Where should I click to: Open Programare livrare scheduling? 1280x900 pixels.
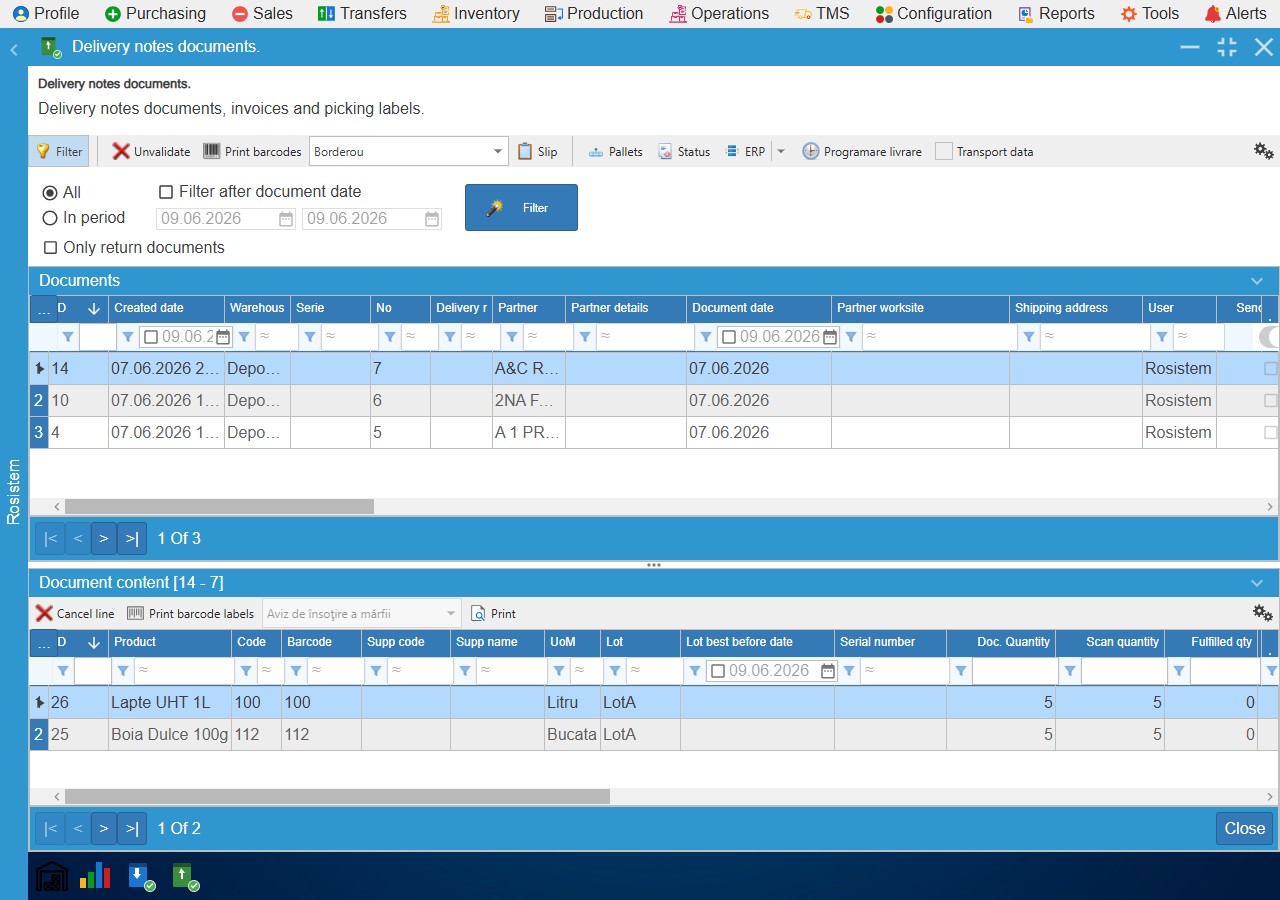(x=861, y=152)
